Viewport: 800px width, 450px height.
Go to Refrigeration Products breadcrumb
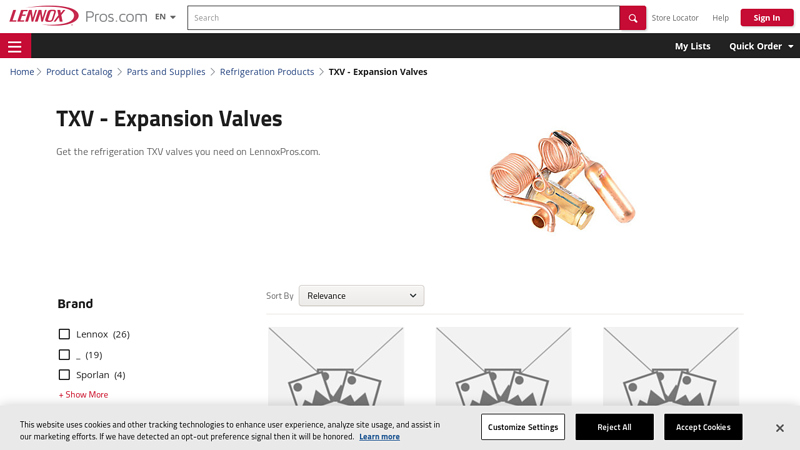pyautogui.click(x=267, y=72)
